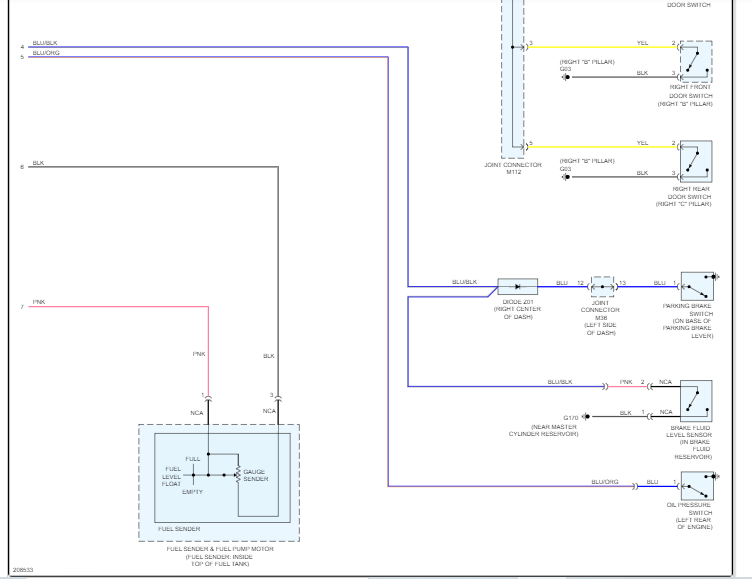Click the Fuel Level Float label

click(172, 476)
